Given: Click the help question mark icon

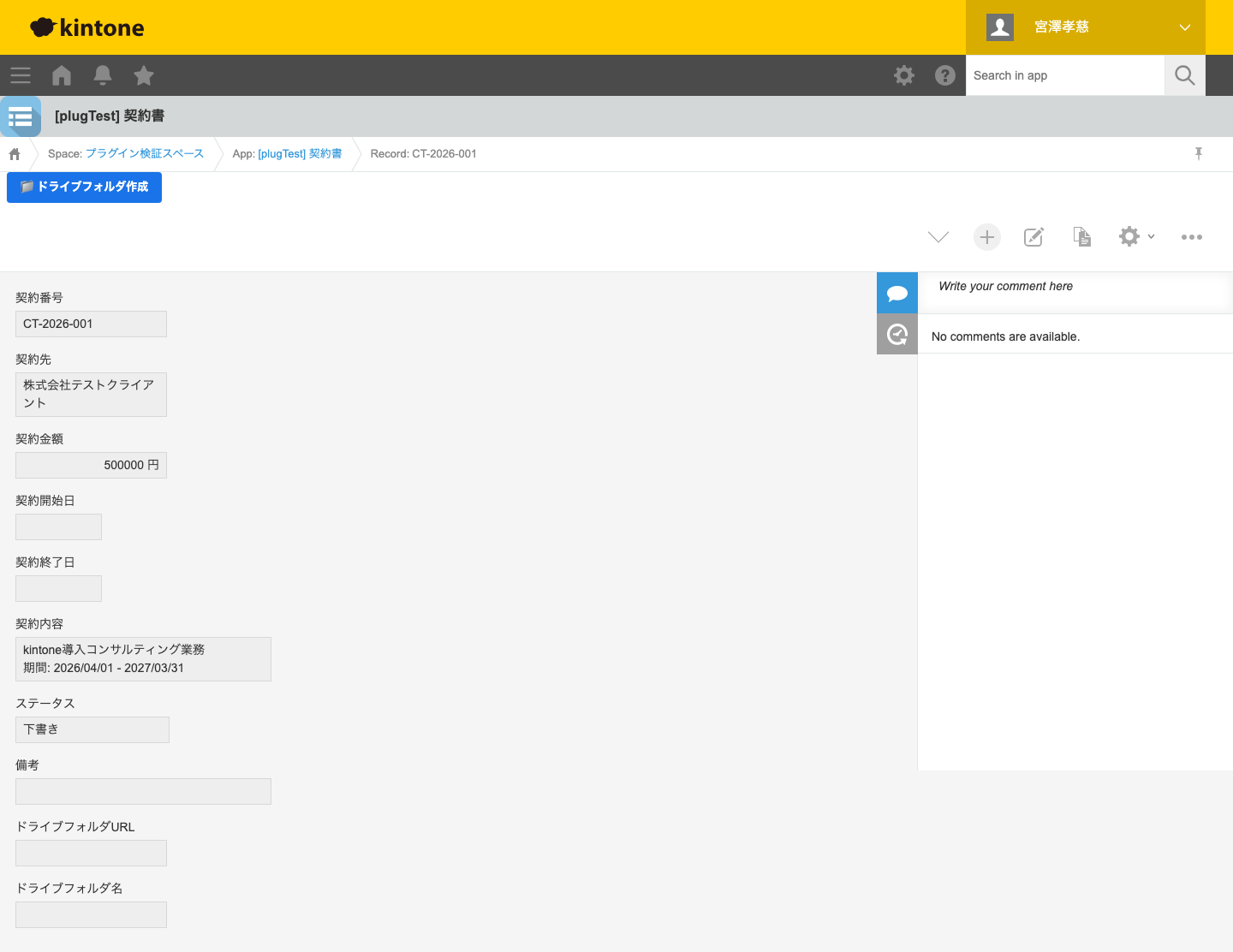Looking at the screenshot, I should pyautogui.click(x=945, y=75).
